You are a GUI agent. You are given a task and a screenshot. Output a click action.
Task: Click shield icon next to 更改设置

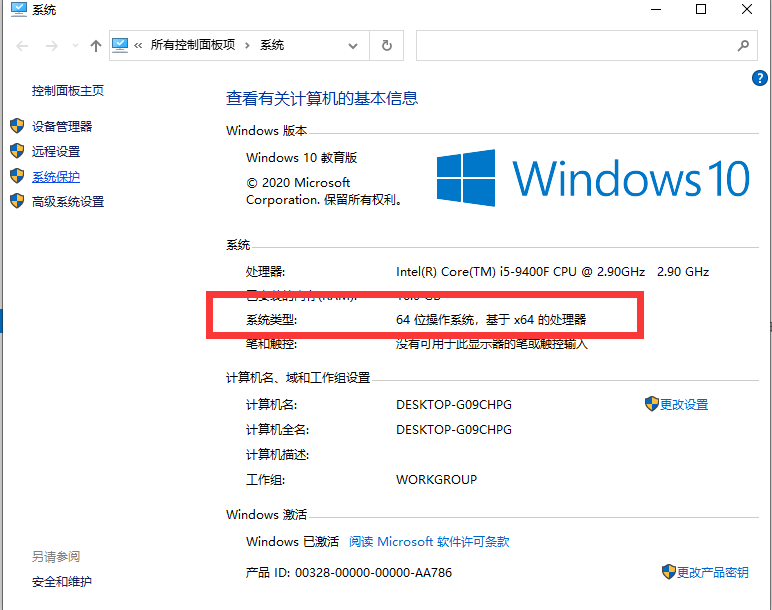click(x=652, y=404)
